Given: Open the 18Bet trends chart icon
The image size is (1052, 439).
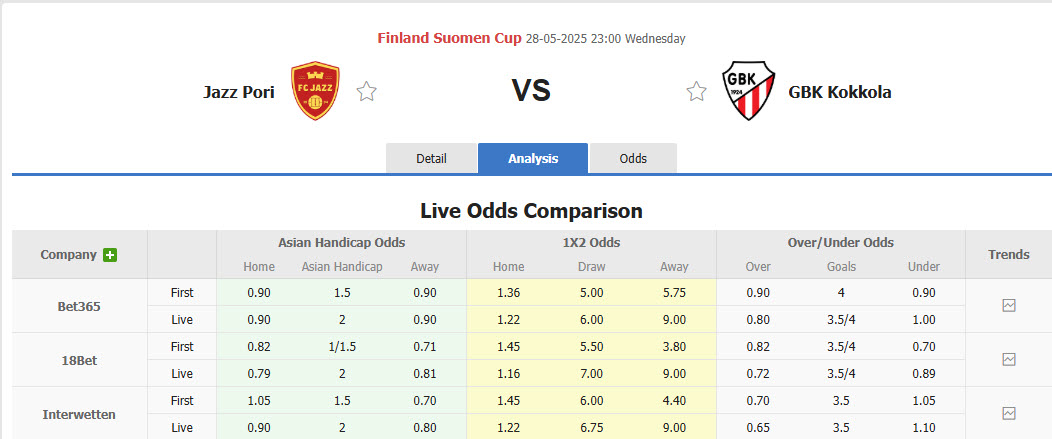Looking at the screenshot, I should (1008, 359).
